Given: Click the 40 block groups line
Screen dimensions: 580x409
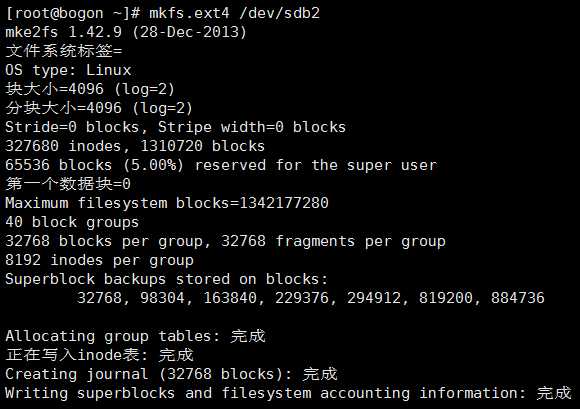Looking at the screenshot, I should 72,222.
